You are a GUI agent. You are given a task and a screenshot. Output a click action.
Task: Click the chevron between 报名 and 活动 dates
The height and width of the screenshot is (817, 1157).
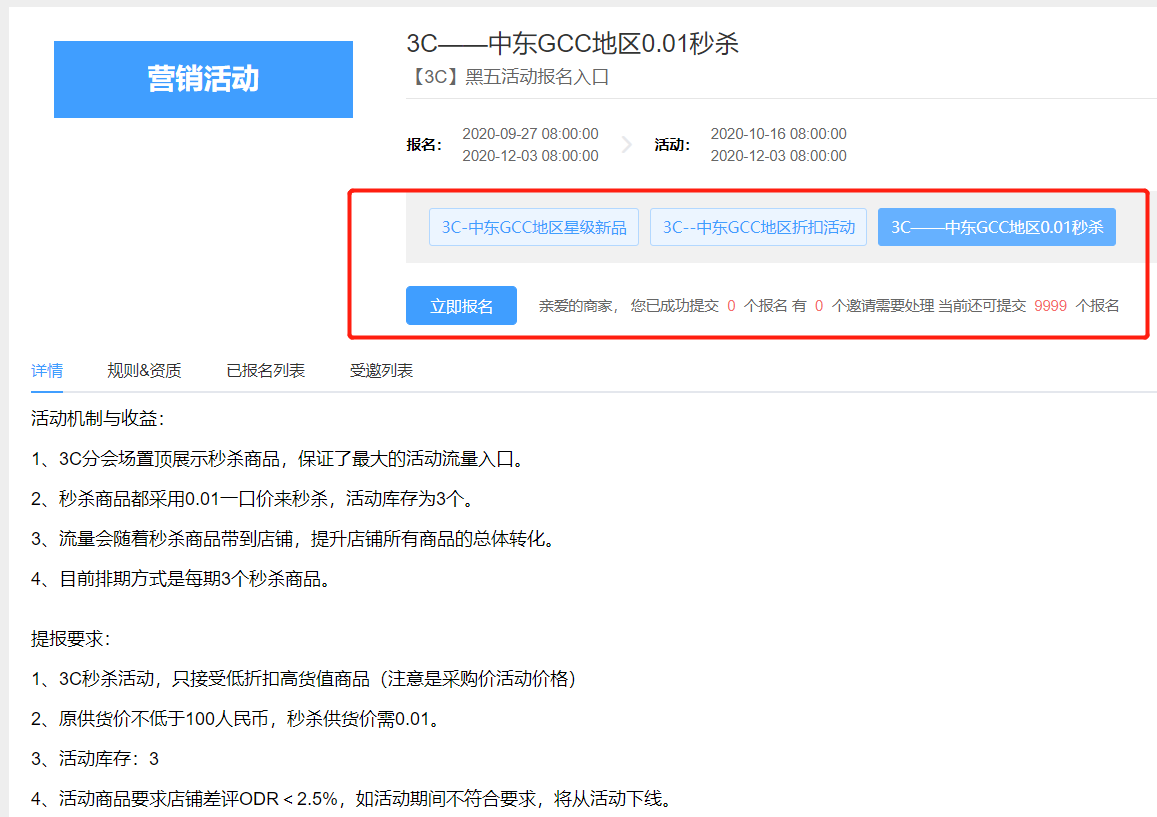[627, 143]
